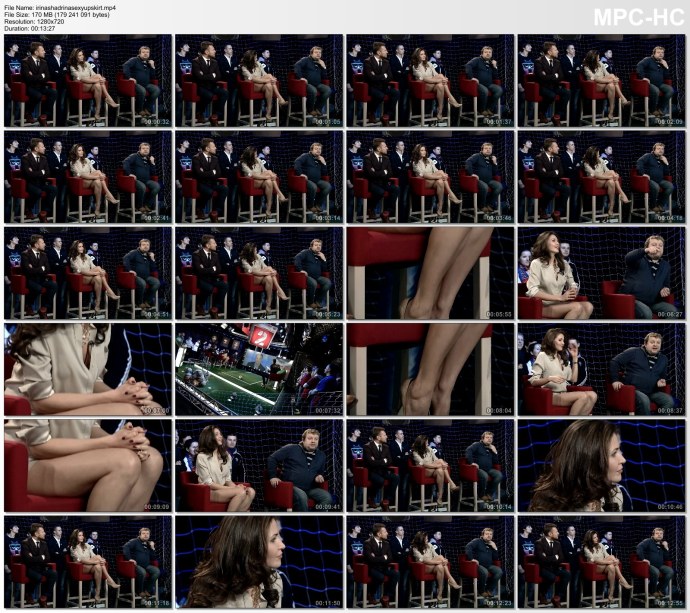Click the MPC-HC logo in the header
The width and height of the screenshot is (690, 613).
coord(636,17)
